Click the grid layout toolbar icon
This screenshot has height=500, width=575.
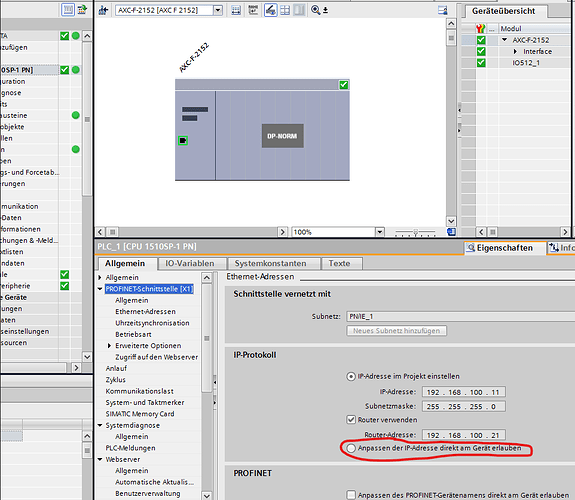click(x=285, y=10)
